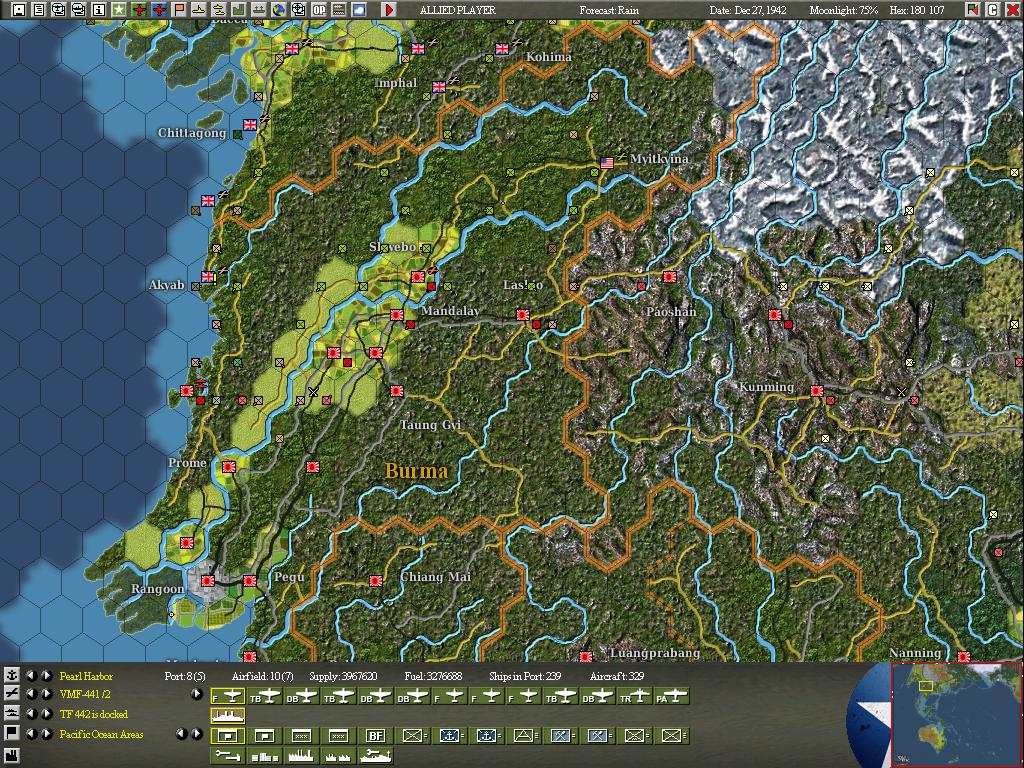Click the single yellow ship toolbar icon
This screenshot has height=768, width=1024.
[199, 9]
